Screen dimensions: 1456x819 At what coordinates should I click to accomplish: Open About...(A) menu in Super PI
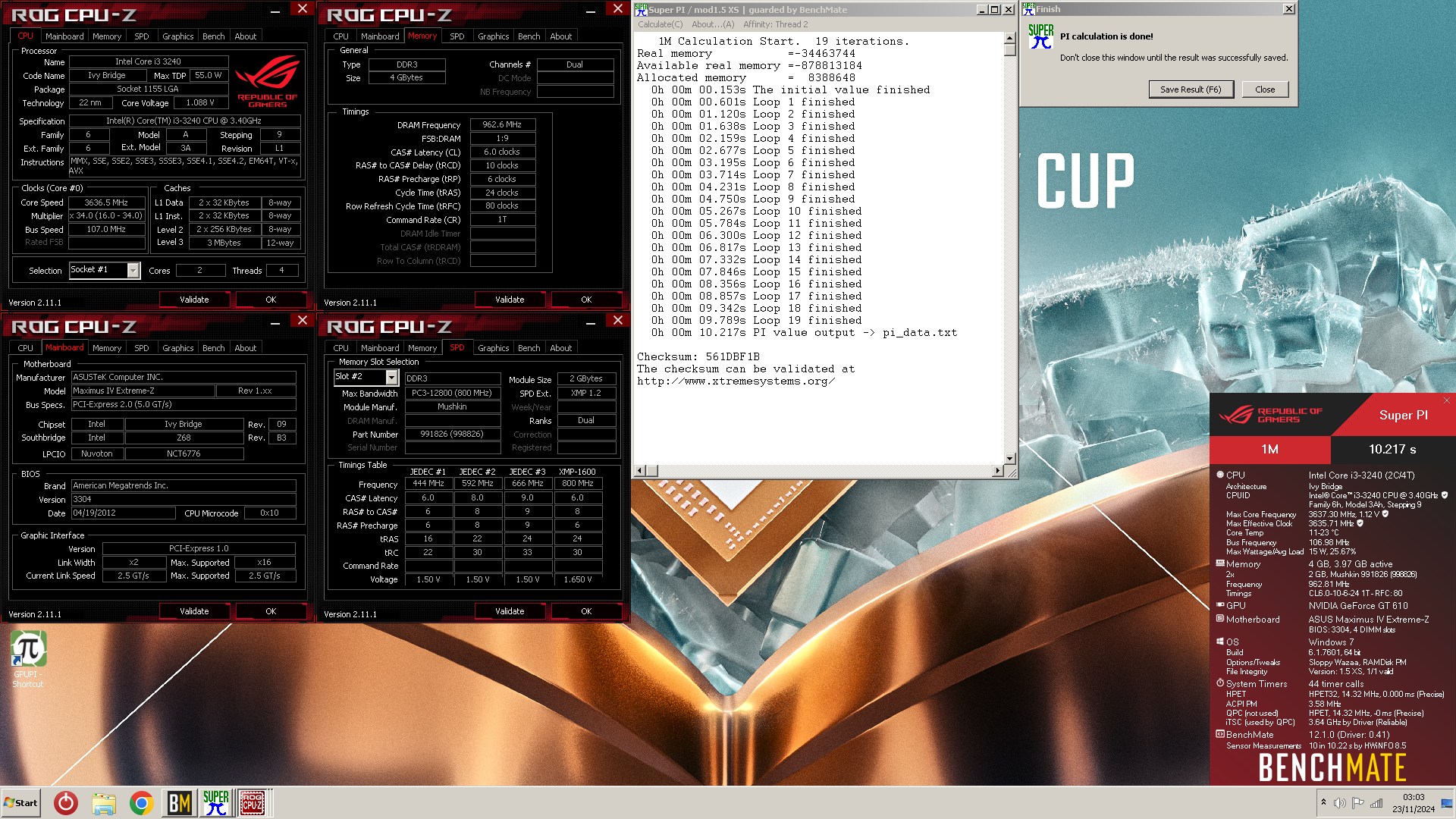pos(713,24)
